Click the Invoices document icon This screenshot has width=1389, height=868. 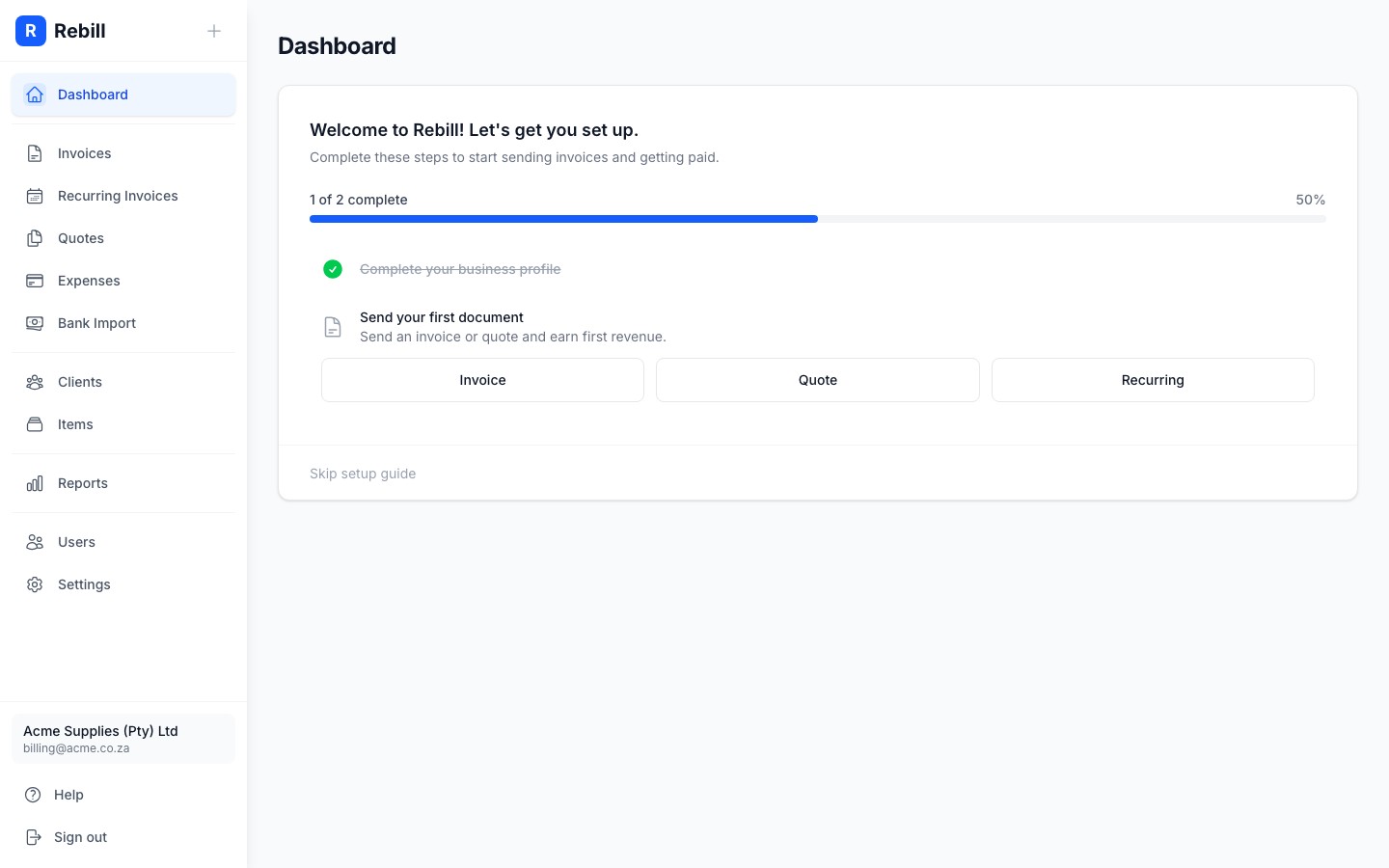tap(35, 153)
